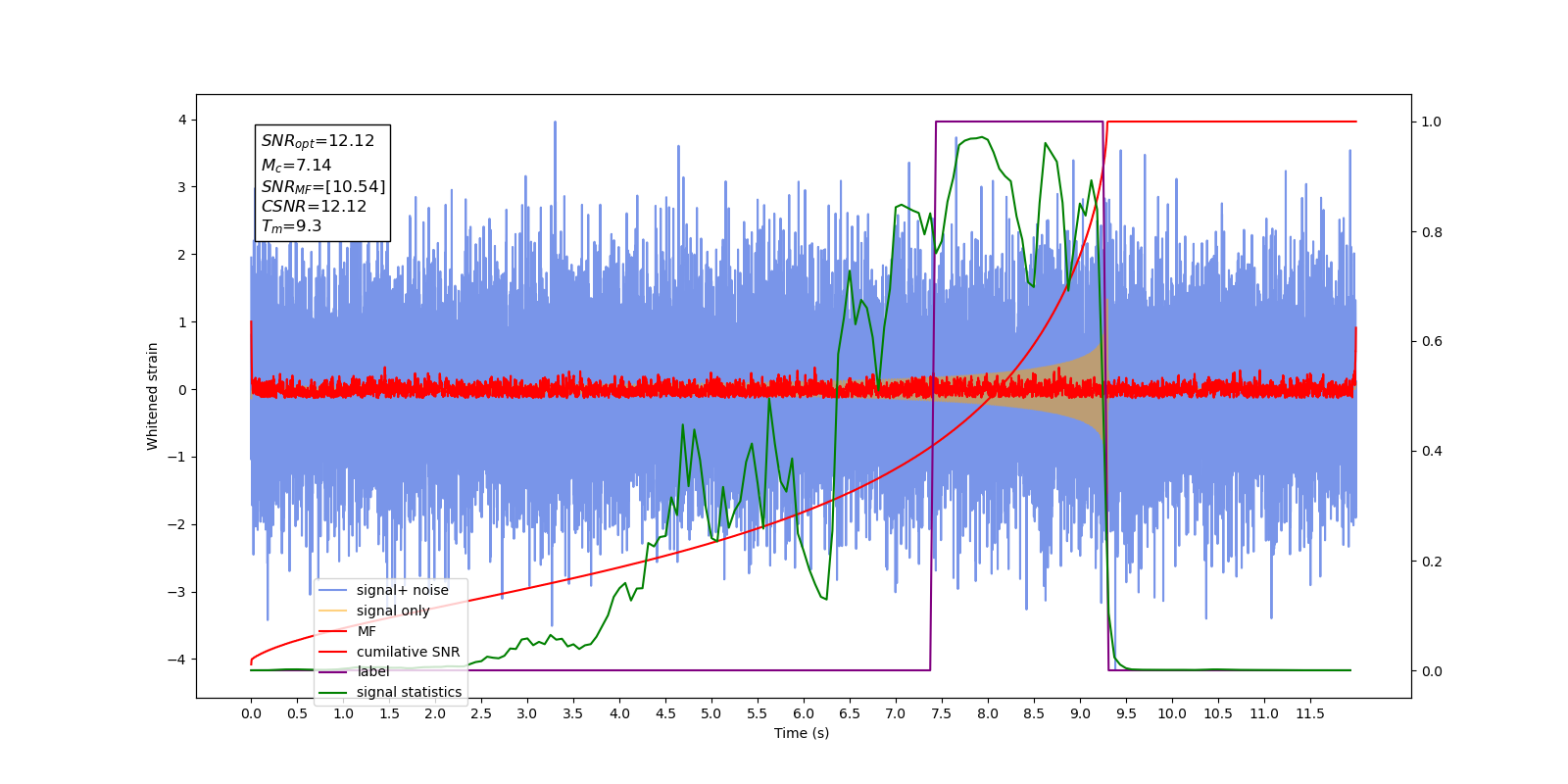This screenshot has width=1568, height=784.
Task: Click the right y-axis tick label 1.0
Action: pyautogui.click(x=1432, y=122)
